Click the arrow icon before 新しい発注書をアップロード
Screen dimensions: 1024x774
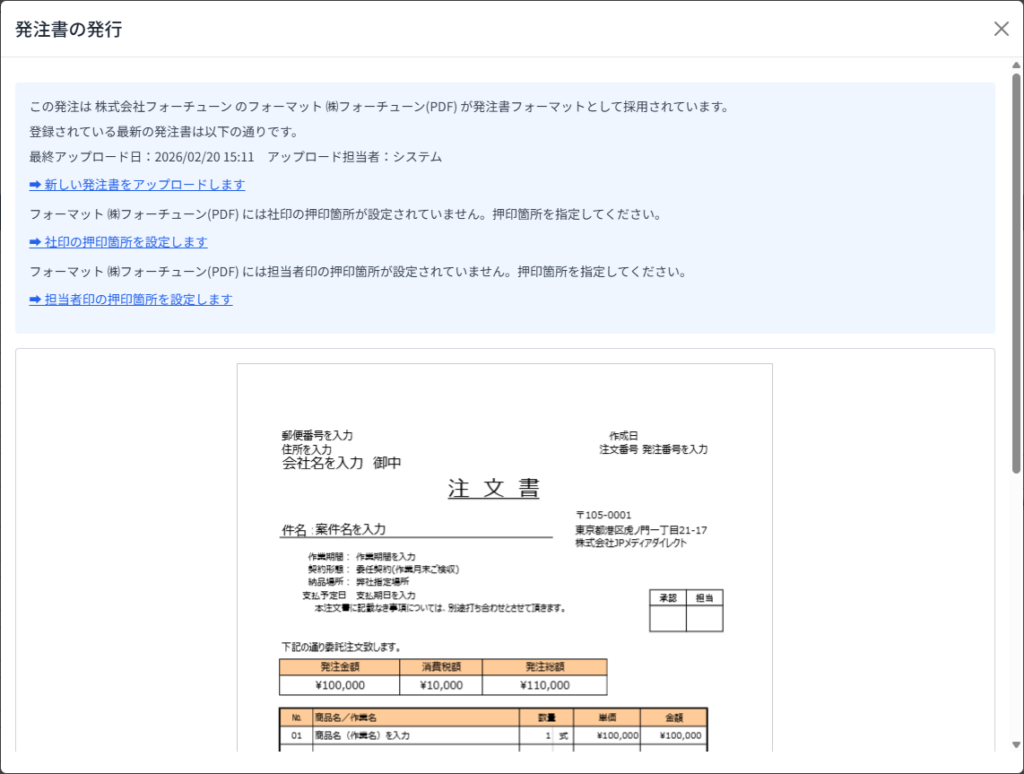point(35,185)
